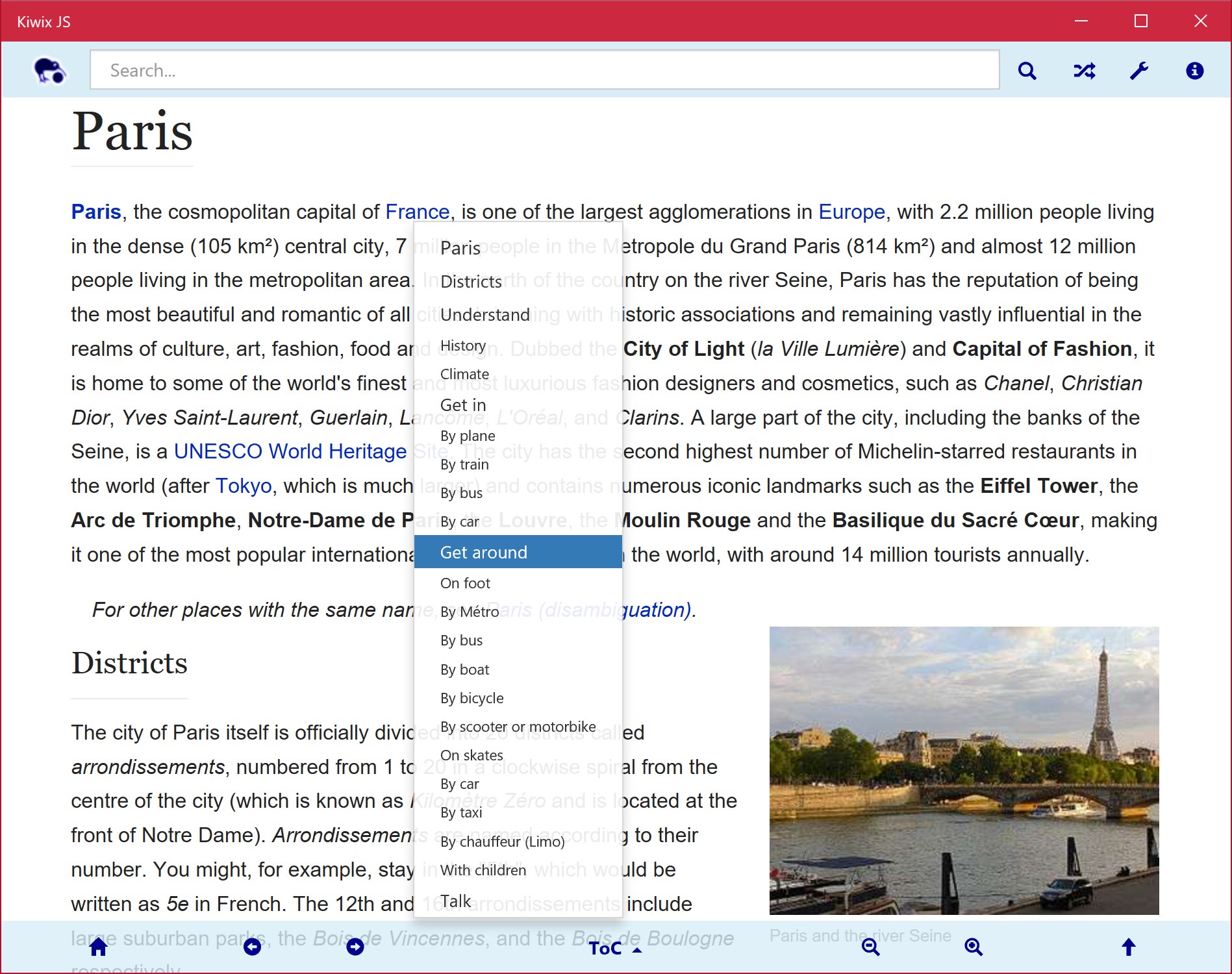Open the France hyperlink
Screen dimensions: 1232x974
coord(416,212)
